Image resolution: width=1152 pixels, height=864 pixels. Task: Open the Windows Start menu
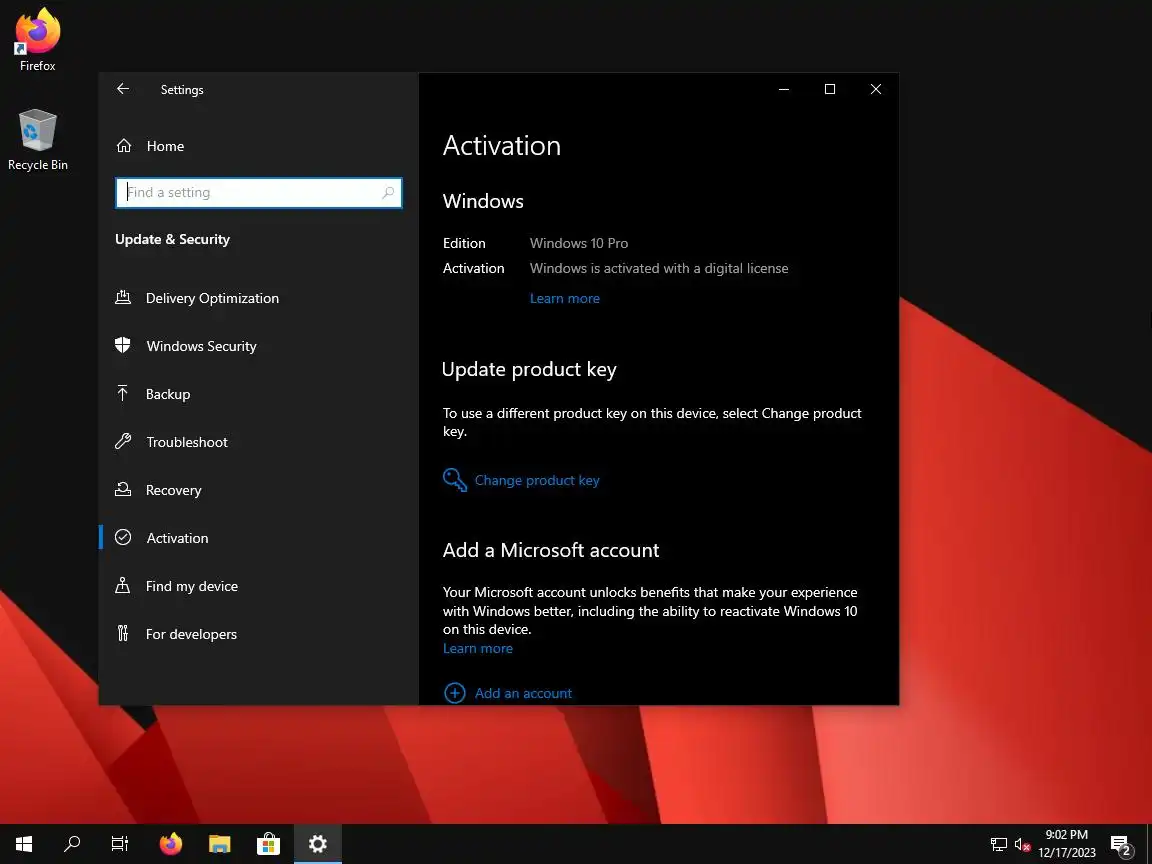[x=24, y=844]
